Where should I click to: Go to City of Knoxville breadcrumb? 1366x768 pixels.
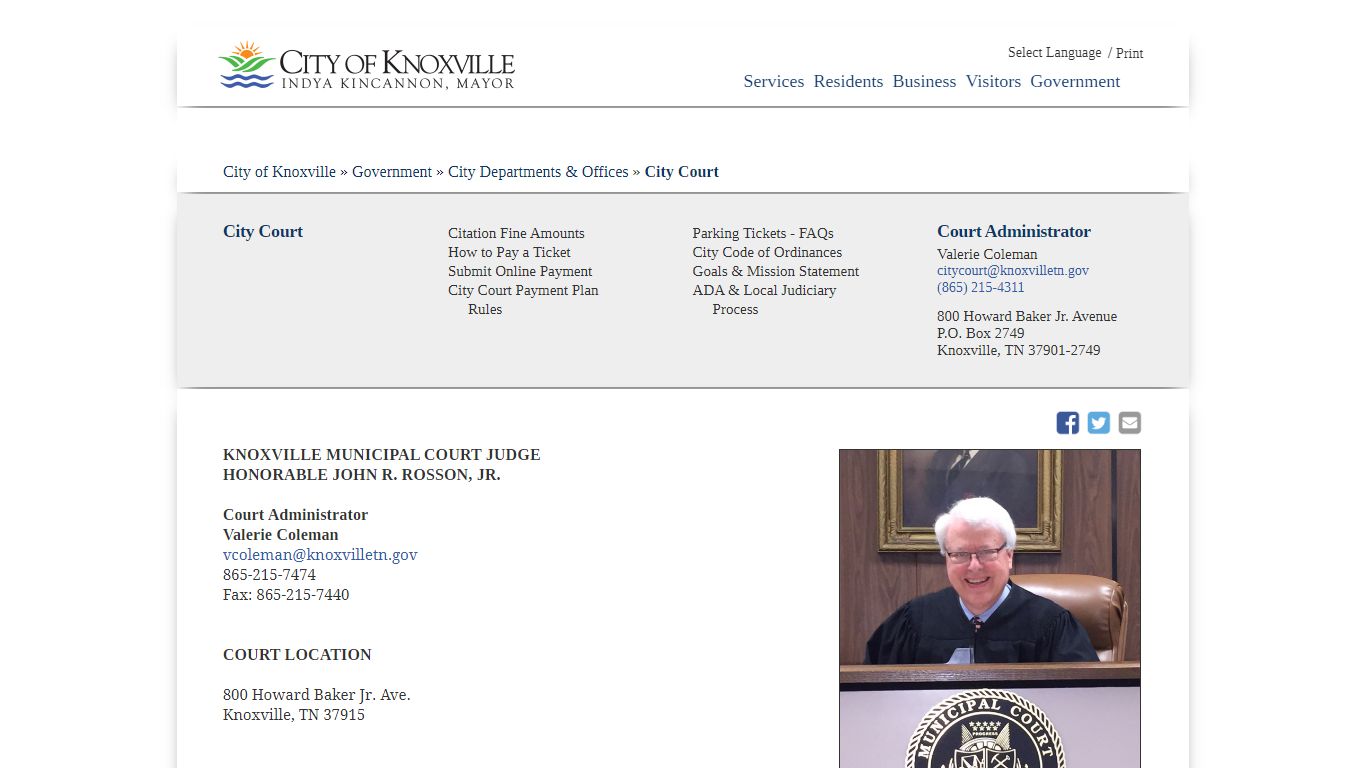(279, 172)
